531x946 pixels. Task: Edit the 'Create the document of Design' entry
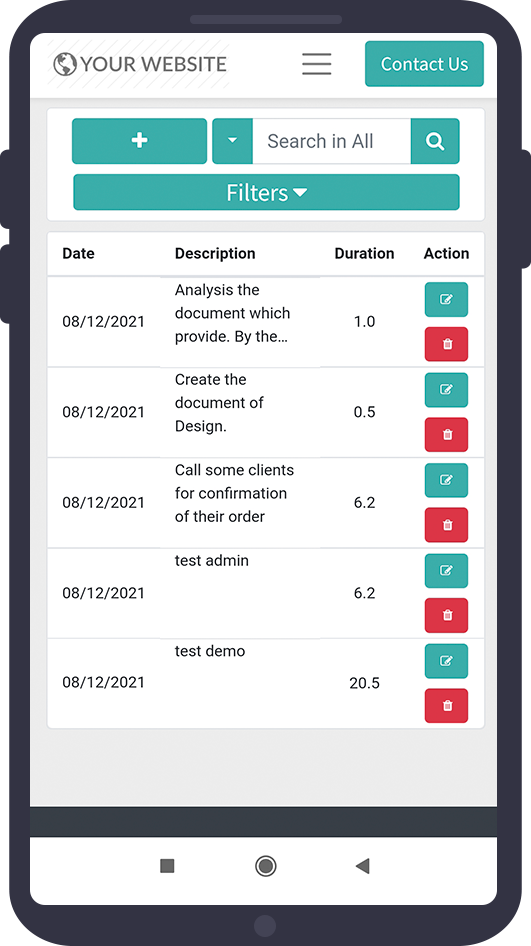pos(447,390)
